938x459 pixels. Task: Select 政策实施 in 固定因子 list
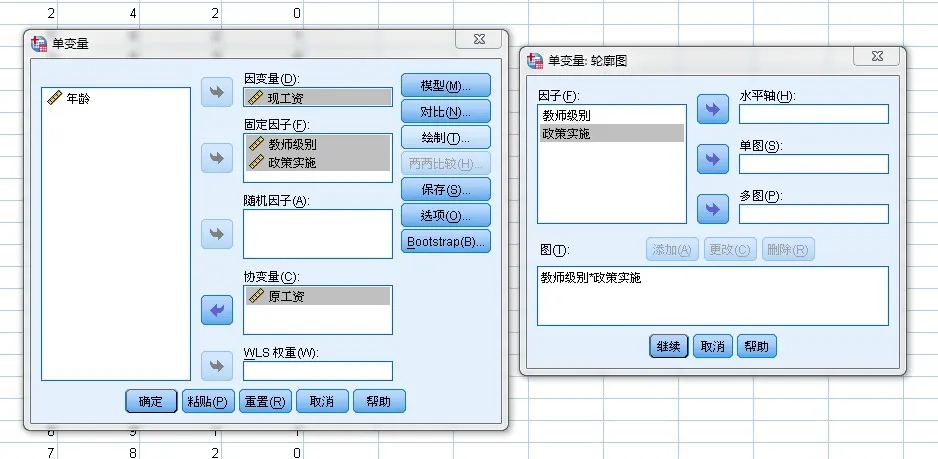click(x=318, y=162)
